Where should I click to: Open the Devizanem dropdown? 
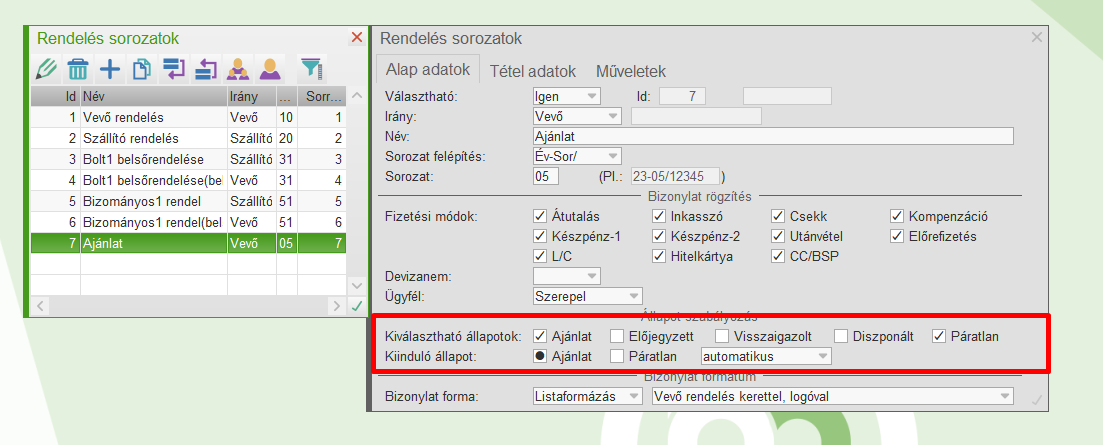[x=567, y=276]
